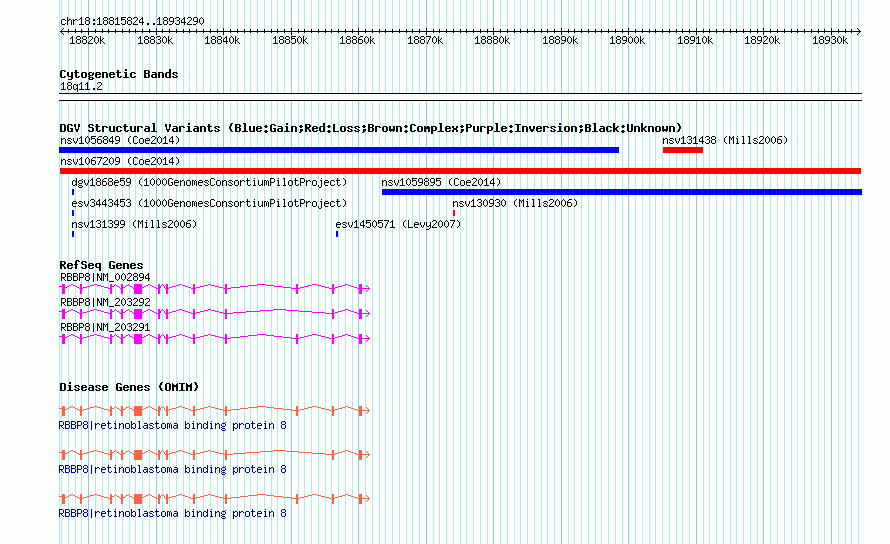The width and height of the screenshot is (890, 544).
Task: Click the nsv131438 (Mills2006) red loss bar
Action: 682,150
